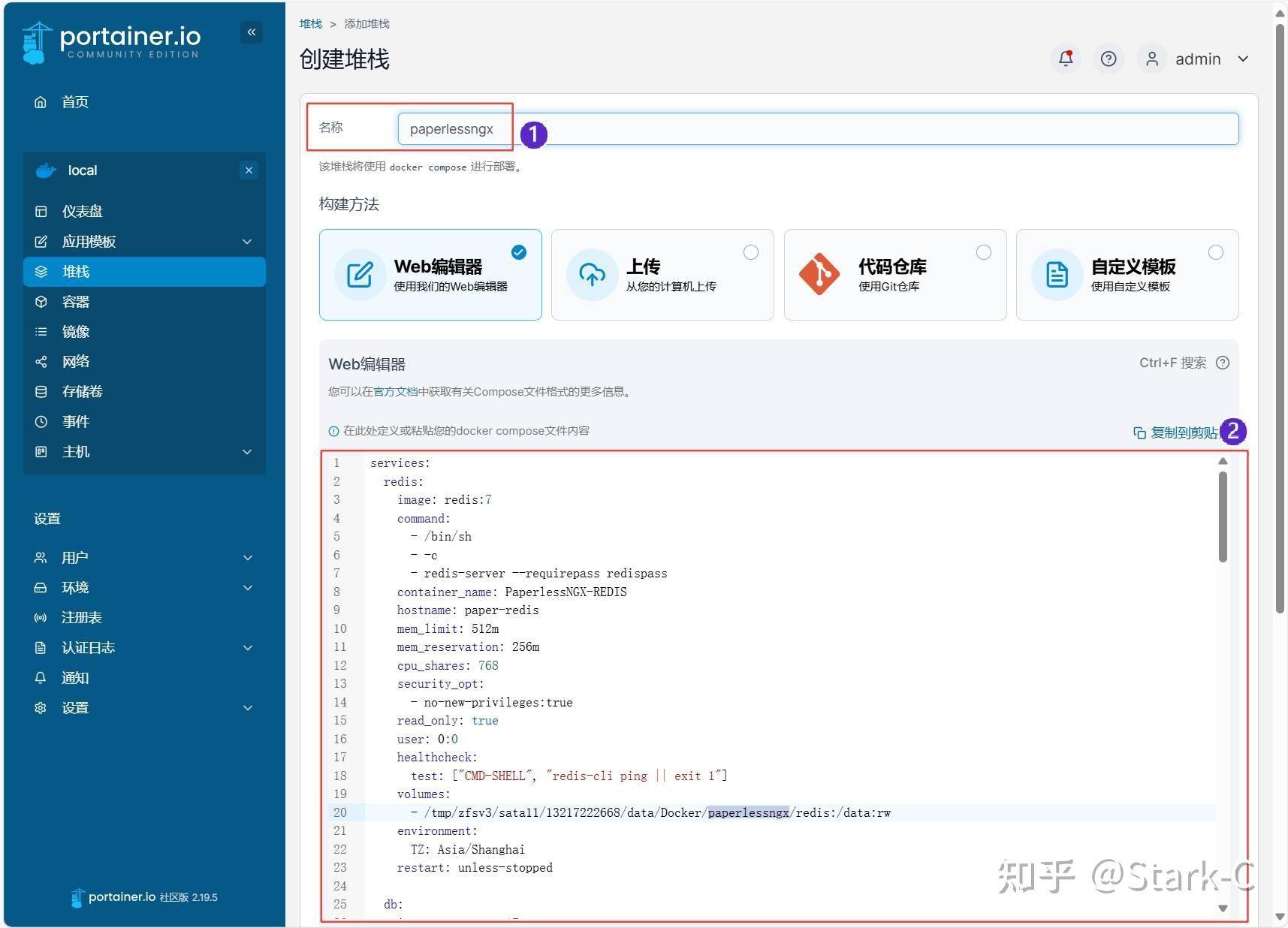The width and height of the screenshot is (1288, 928).
Task: Expand the 主机 submenu chevron
Action: coord(247,452)
